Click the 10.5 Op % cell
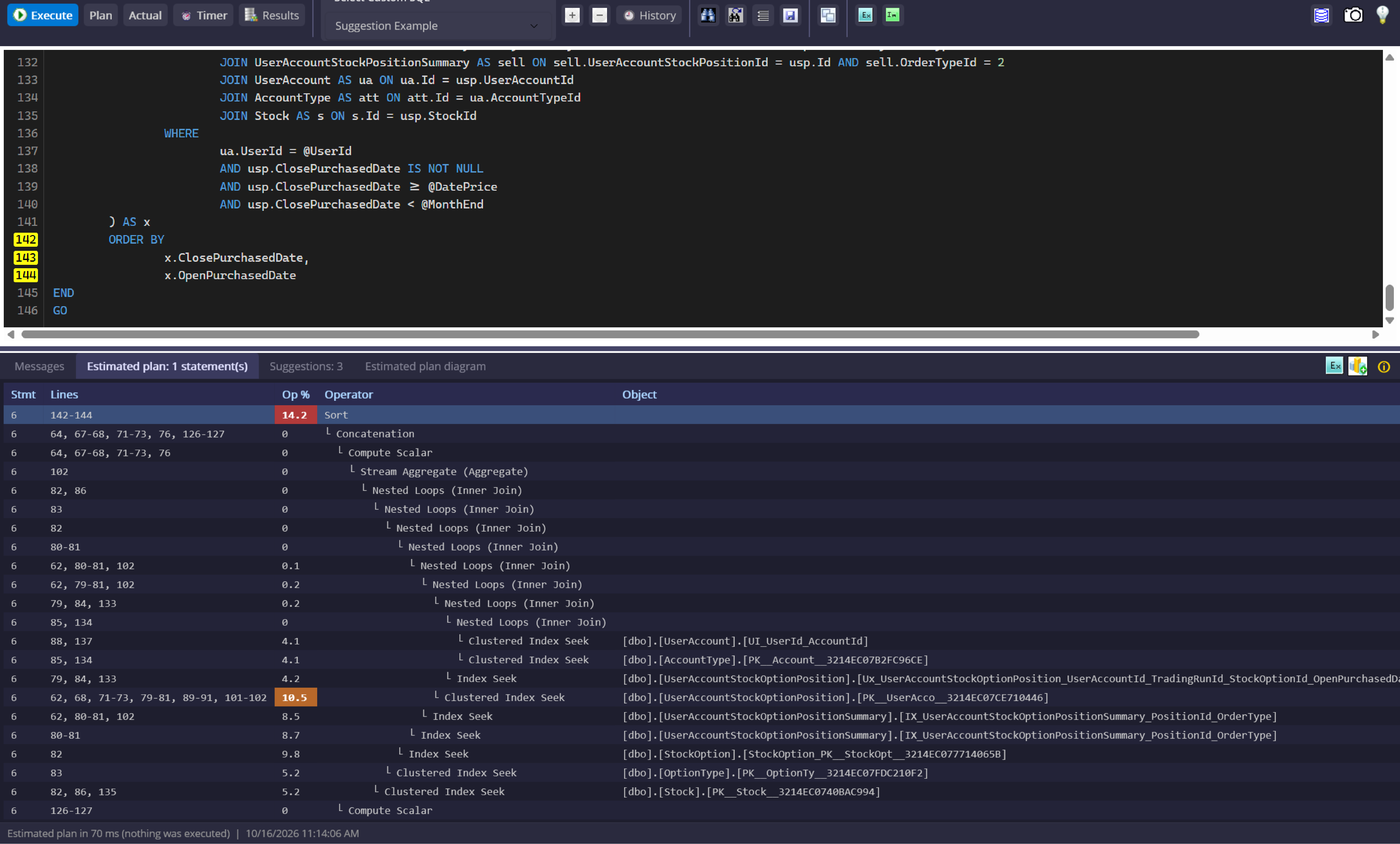This screenshot has height=844, width=1400. tap(295, 697)
